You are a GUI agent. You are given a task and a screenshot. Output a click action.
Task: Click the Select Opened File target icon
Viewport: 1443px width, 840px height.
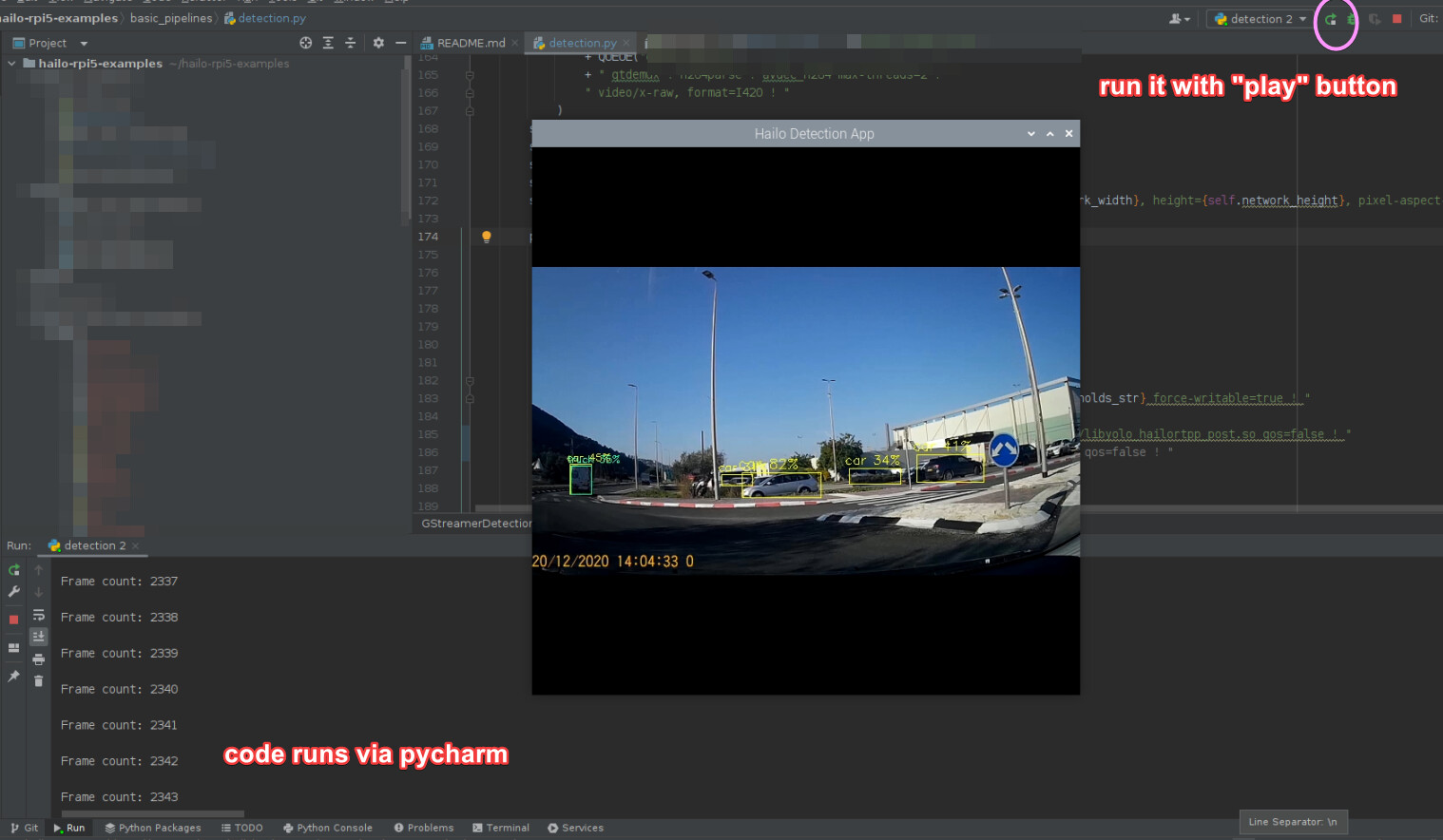[x=305, y=43]
